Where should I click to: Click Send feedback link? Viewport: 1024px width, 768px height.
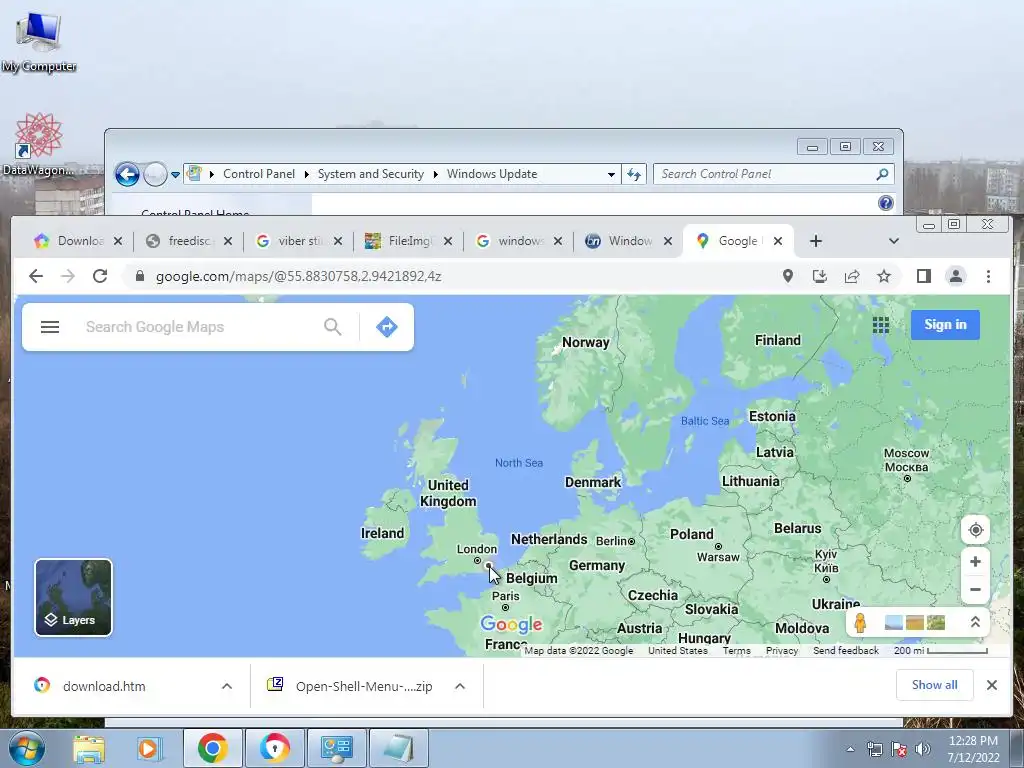point(846,650)
